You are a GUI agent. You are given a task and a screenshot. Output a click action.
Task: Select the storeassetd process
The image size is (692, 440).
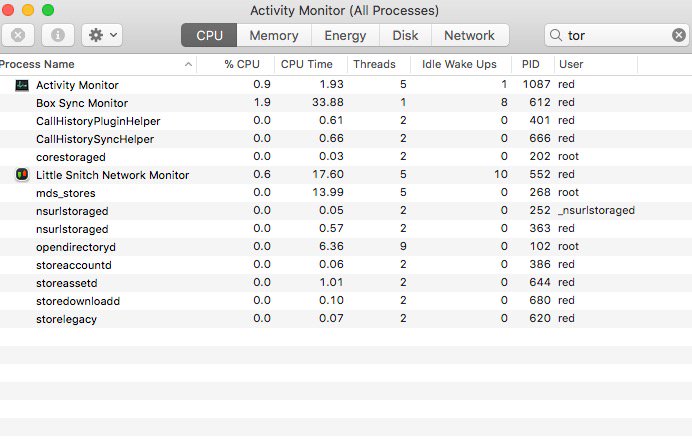click(67, 283)
